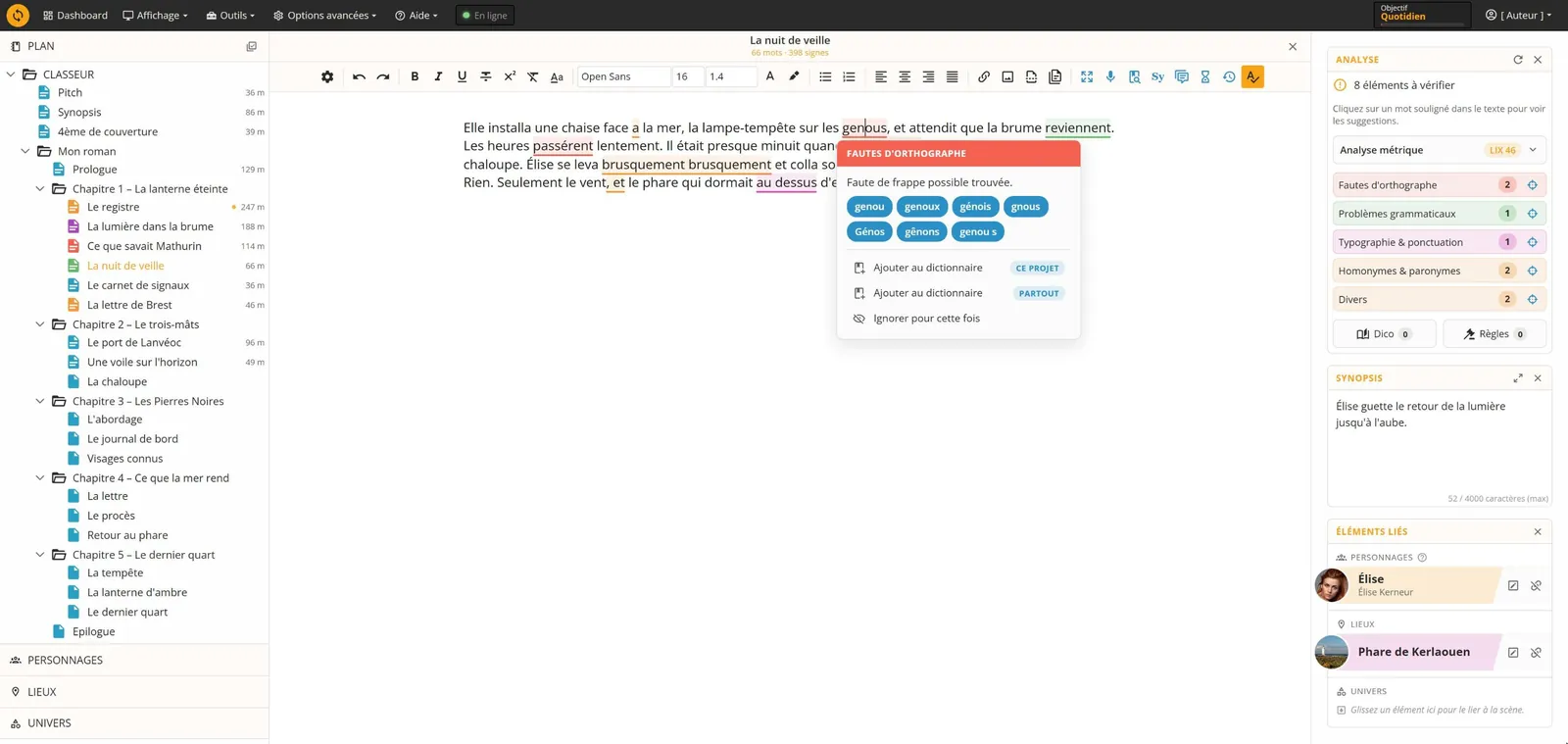Choose the "gnous" suggestion
Image resolution: width=1568 pixels, height=744 pixels.
point(1025,207)
